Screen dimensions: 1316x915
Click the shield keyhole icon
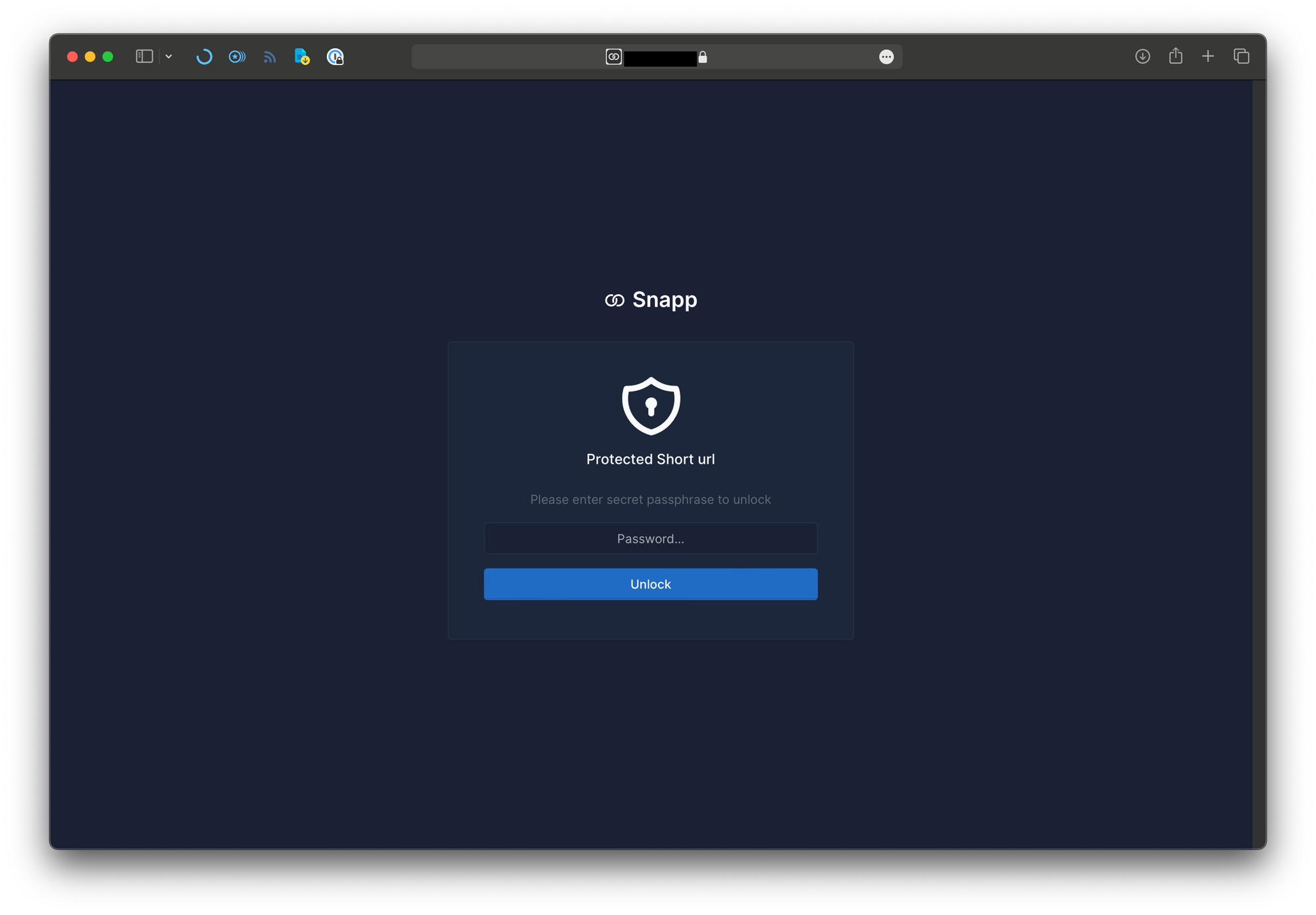(x=651, y=406)
